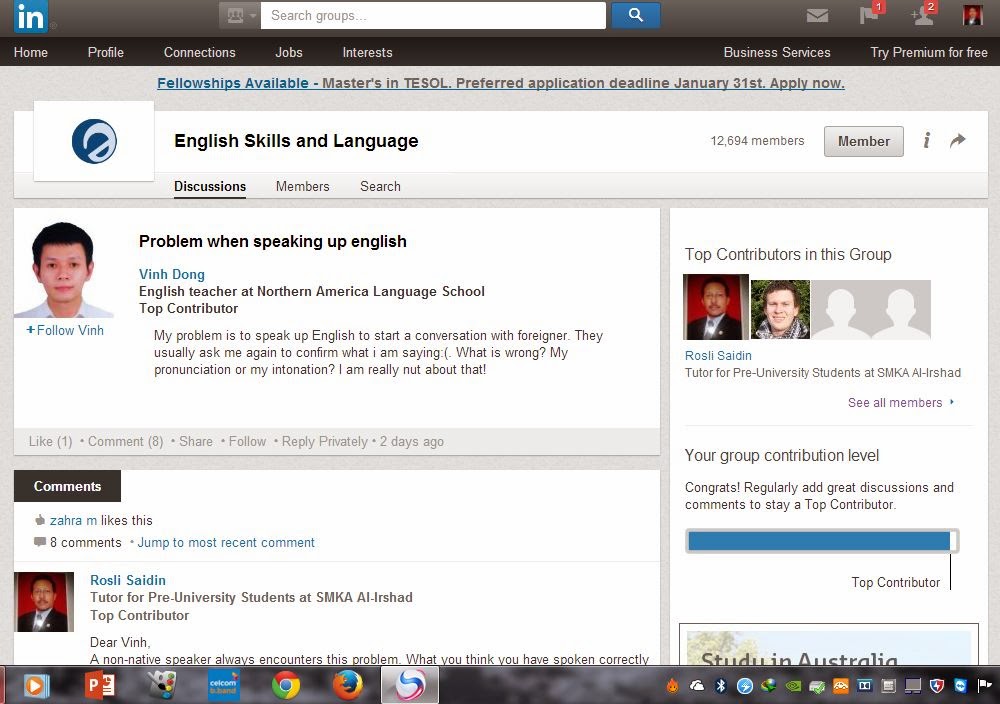Click the Dolby tray icon
The height and width of the screenshot is (704, 1000).
click(x=864, y=686)
